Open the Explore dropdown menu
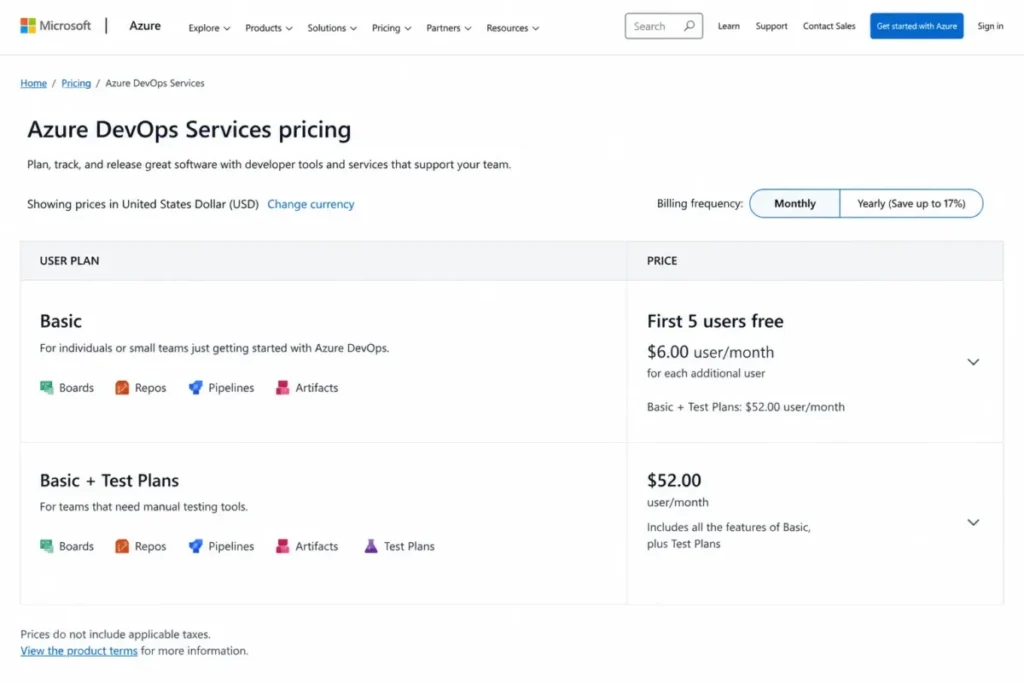This screenshot has width=1024, height=683. [209, 28]
